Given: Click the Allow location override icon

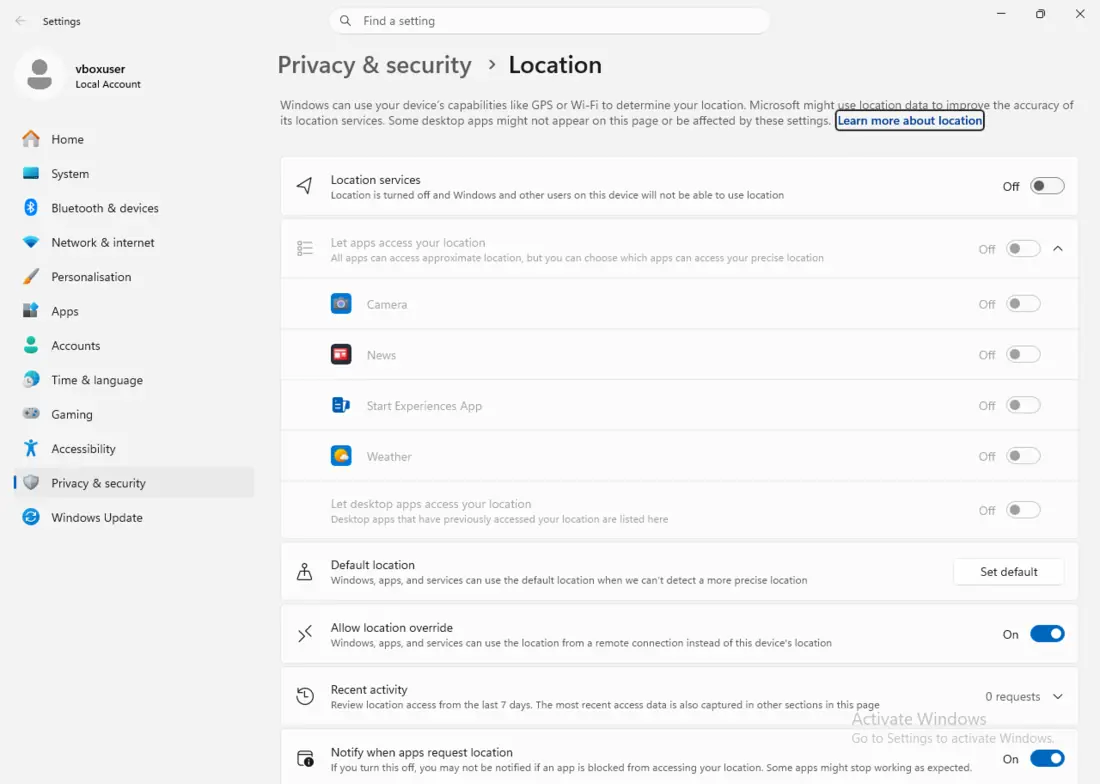Looking at the screenshot, I should (304, 634).
